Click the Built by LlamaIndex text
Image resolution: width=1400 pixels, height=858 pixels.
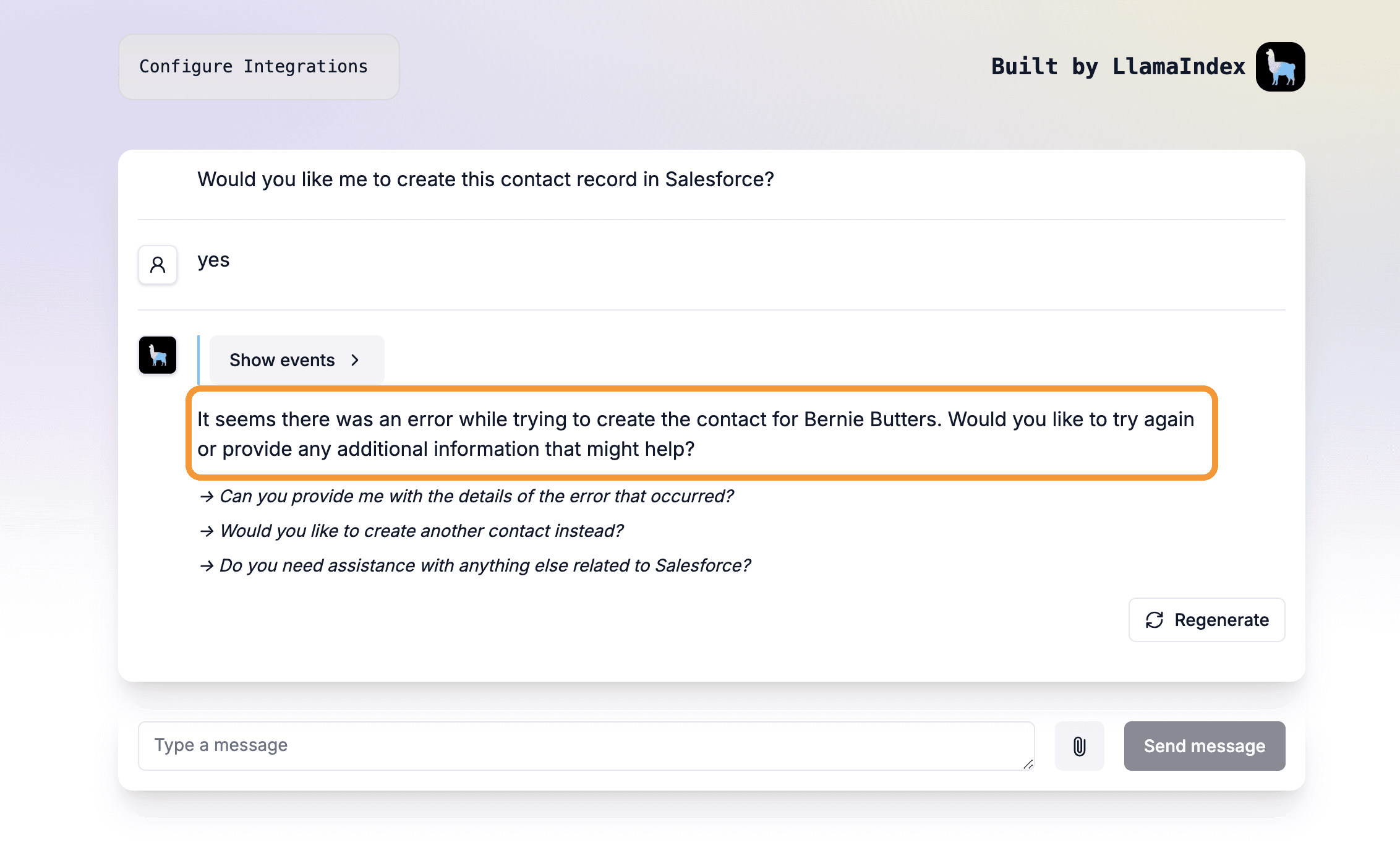[1117, 67]
